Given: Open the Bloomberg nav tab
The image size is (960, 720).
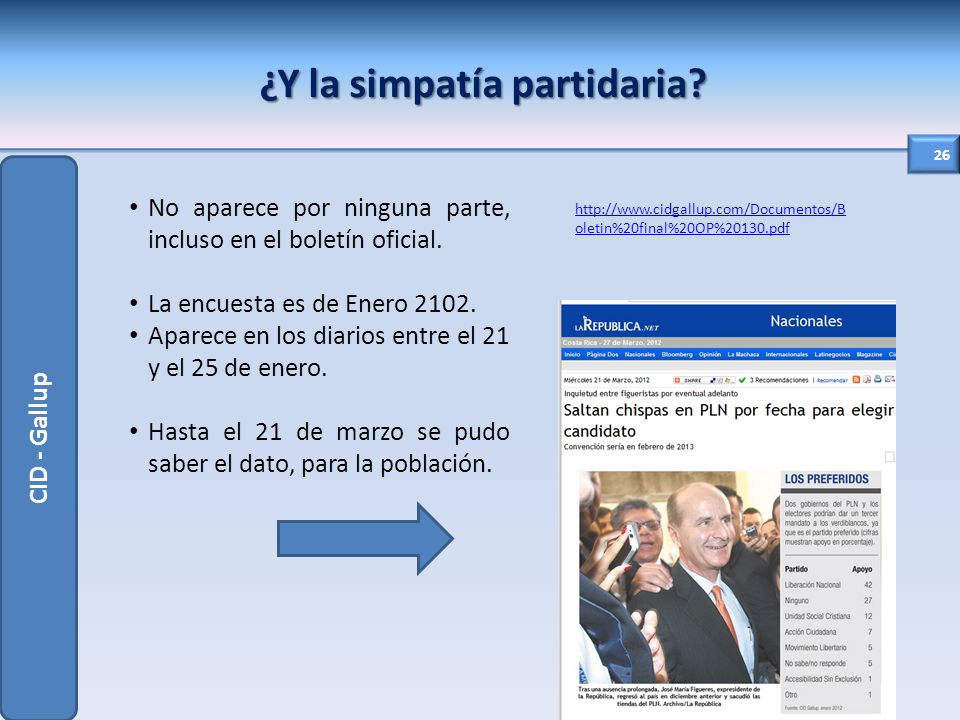Looking at the screenshot, I should click(677, 354).
